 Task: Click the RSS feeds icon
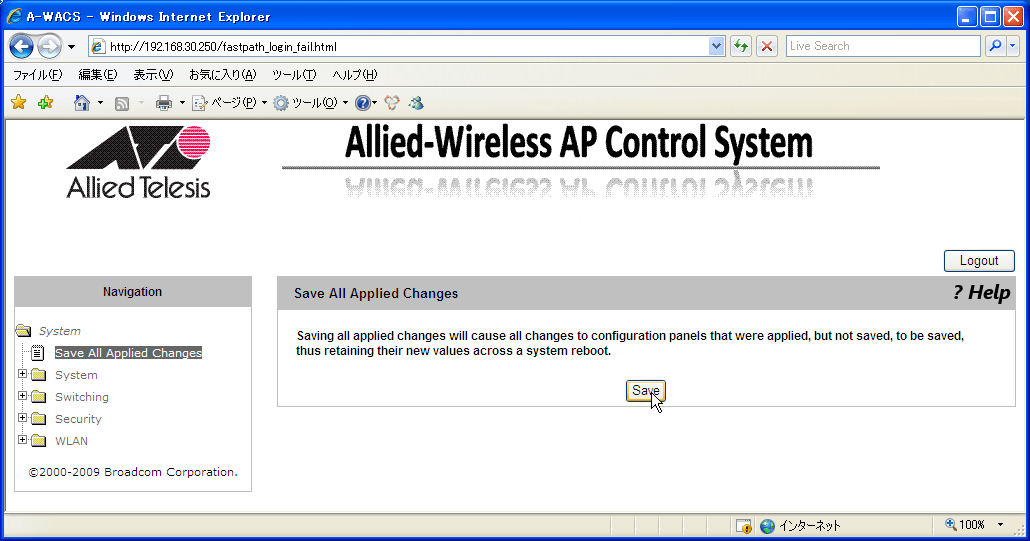[122, 103]
